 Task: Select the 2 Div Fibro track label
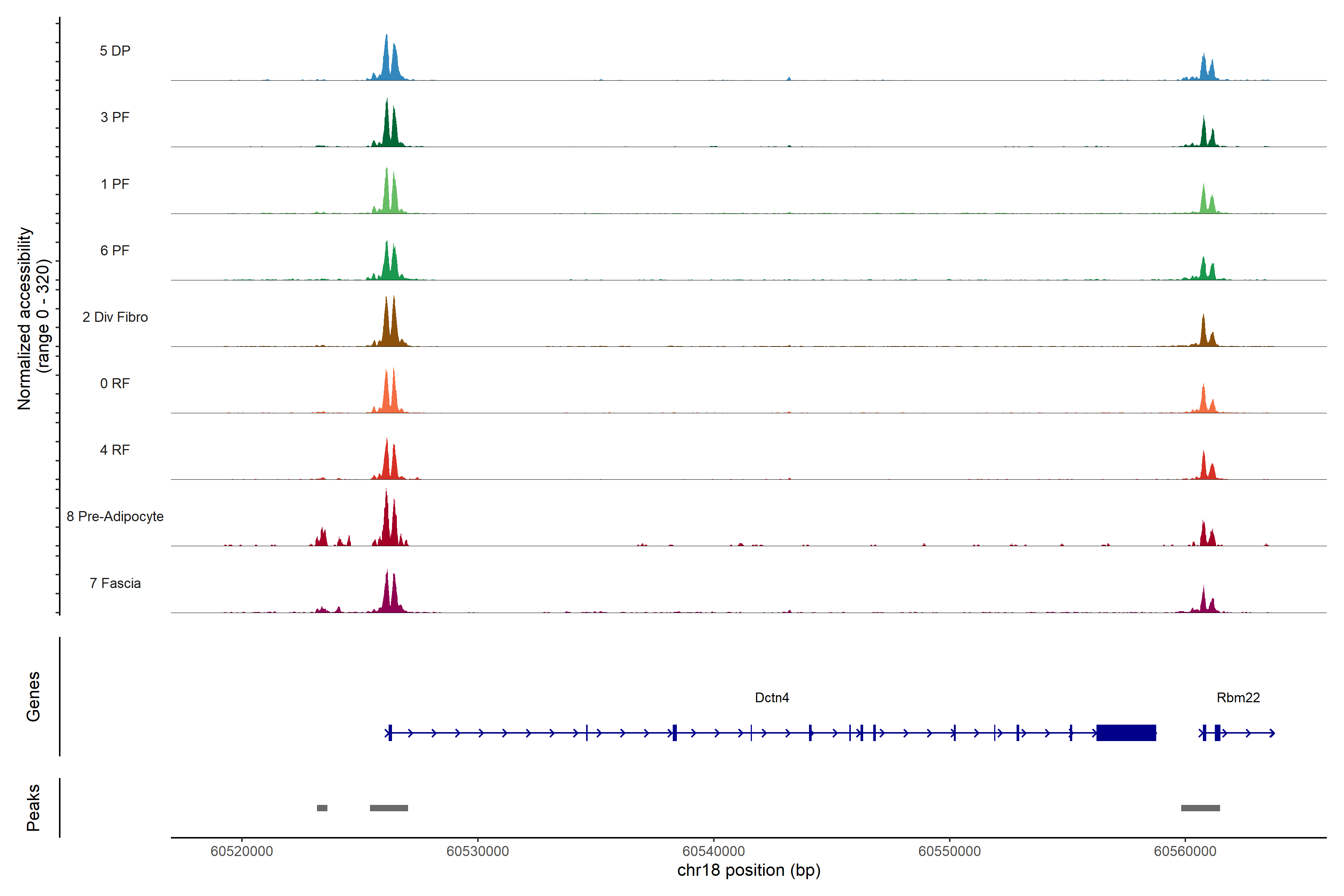tap(115, 317)
